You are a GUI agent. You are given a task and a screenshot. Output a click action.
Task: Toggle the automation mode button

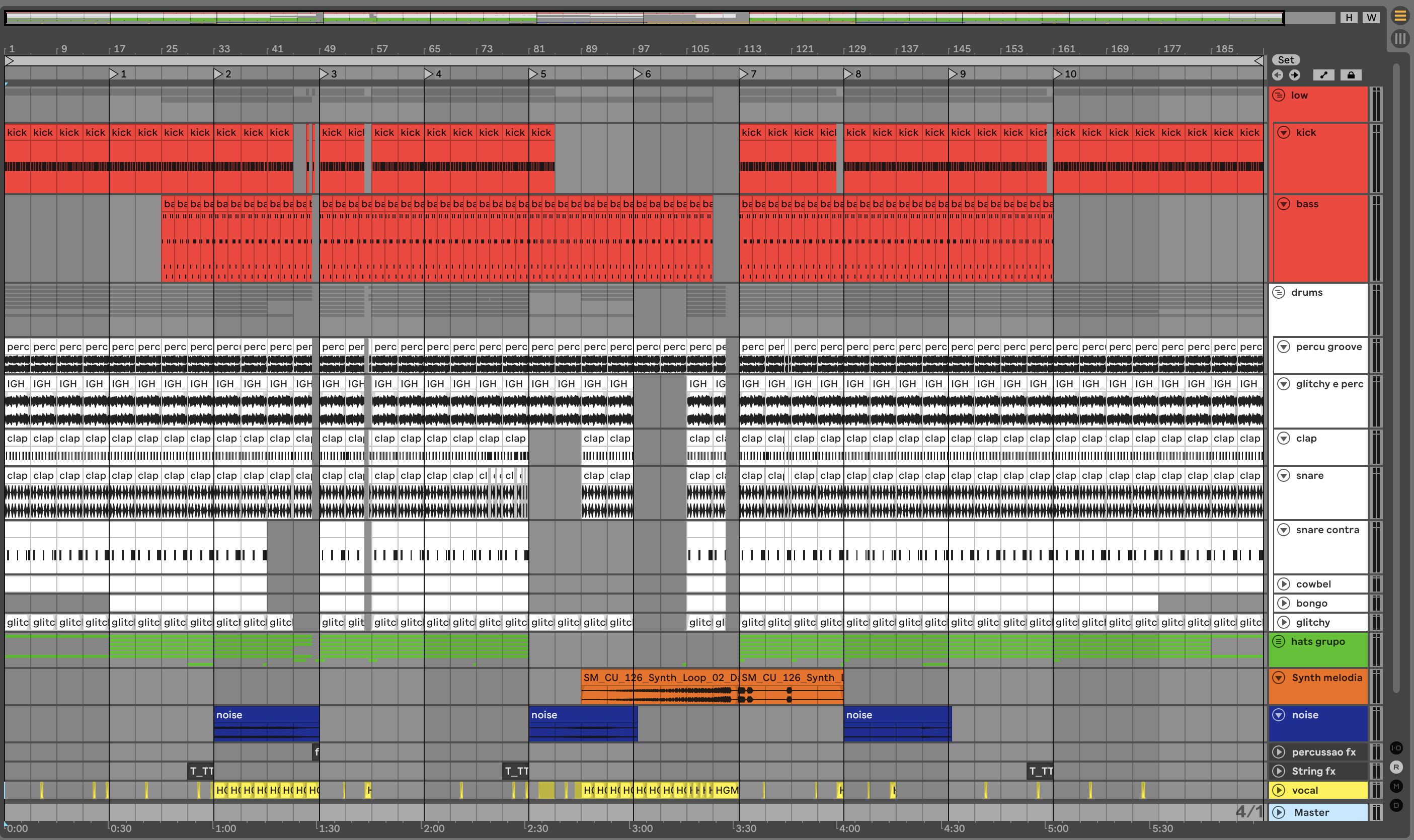coord(1323,75)
